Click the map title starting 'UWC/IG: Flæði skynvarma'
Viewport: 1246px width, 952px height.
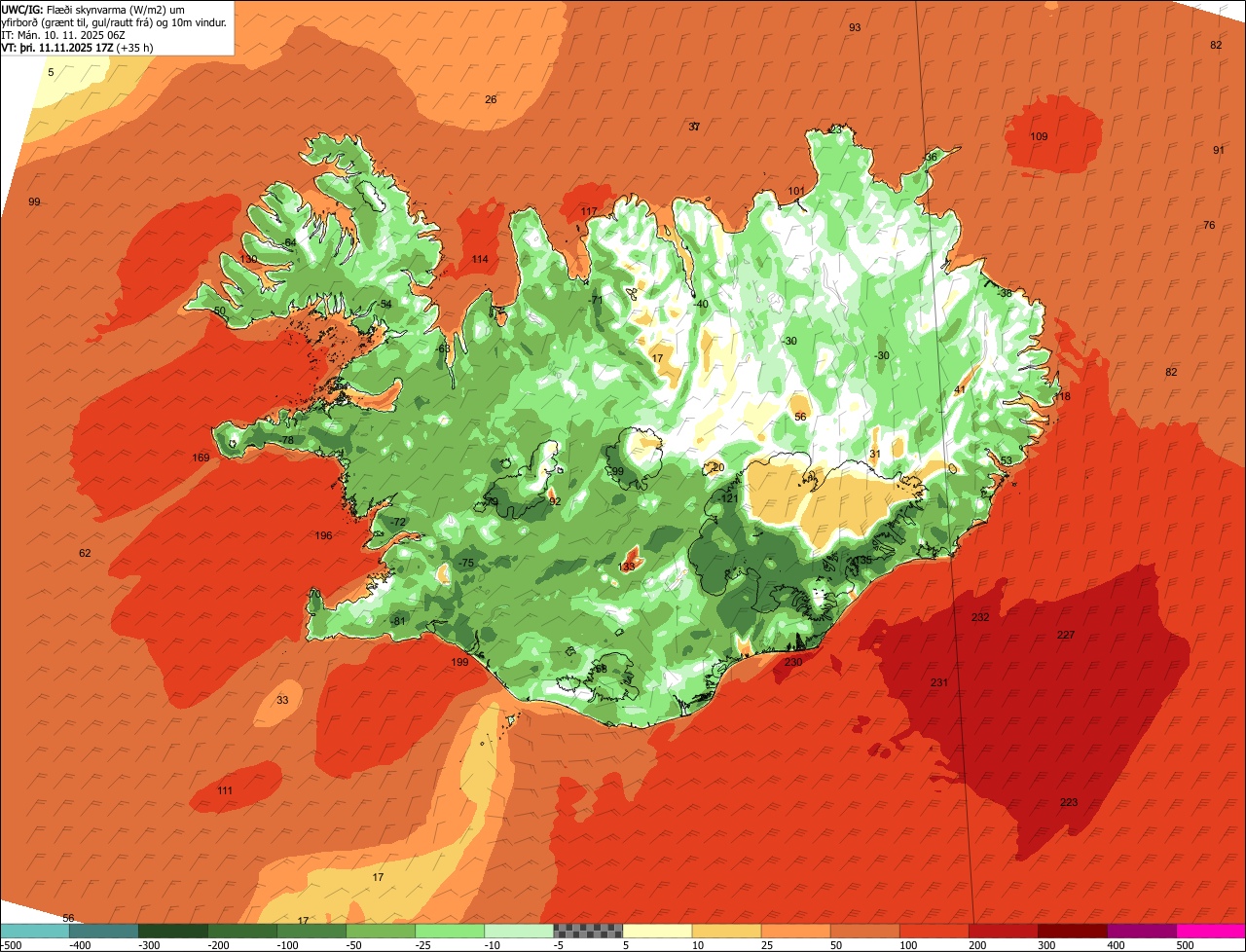(x=115, y=16)
